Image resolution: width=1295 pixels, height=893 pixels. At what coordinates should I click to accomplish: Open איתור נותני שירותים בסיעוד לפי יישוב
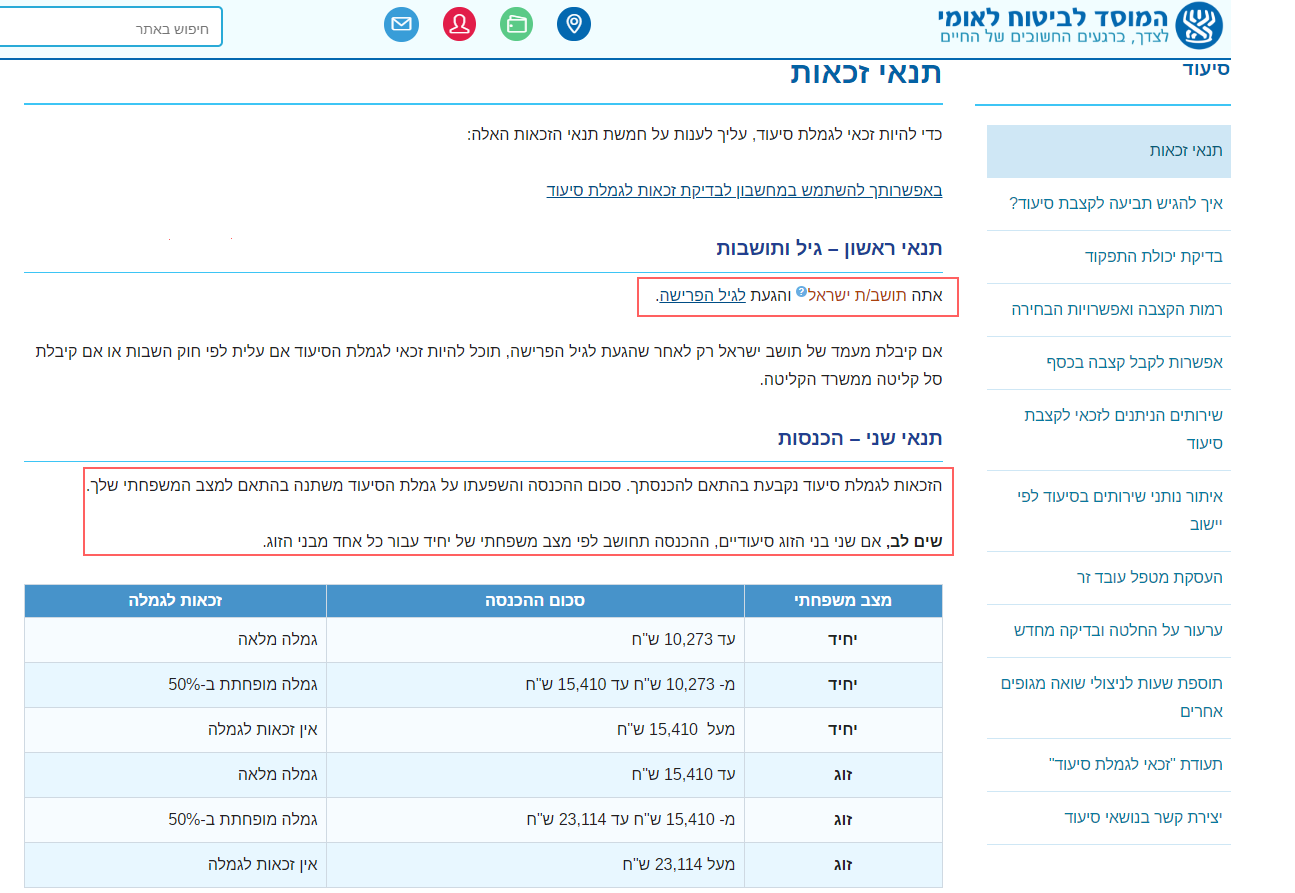(x=1120, y=509)
